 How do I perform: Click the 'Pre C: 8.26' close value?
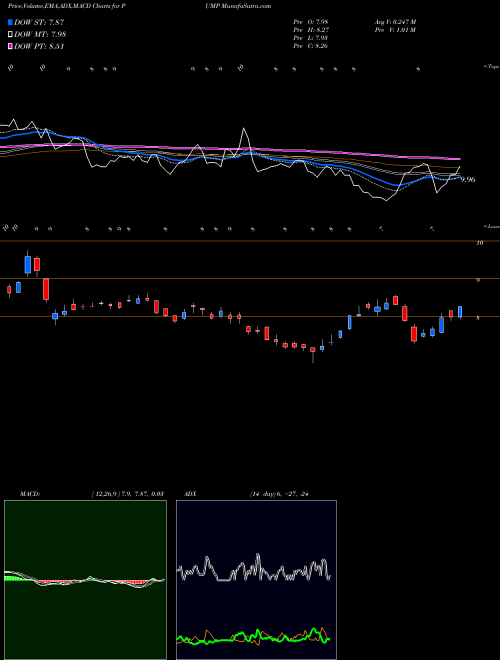(311, 46)
